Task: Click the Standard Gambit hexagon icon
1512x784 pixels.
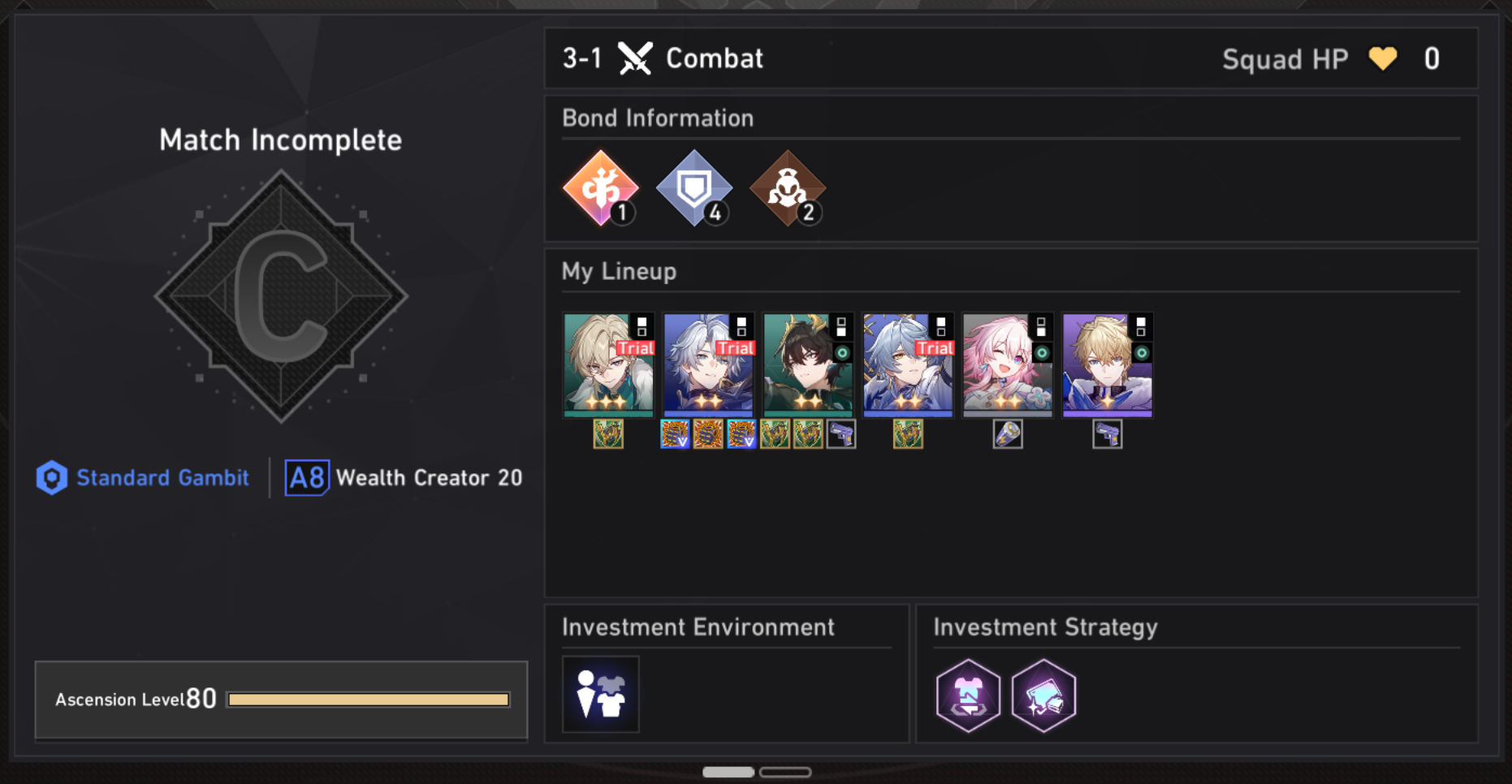Action: point(52,477)
